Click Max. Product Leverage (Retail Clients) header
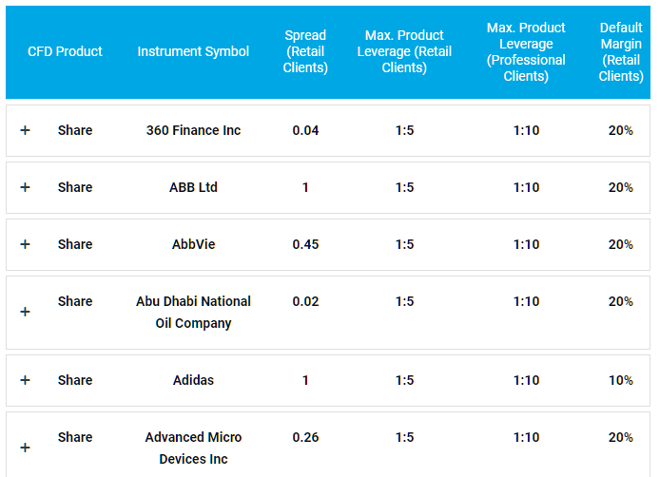 pos(405,51)
